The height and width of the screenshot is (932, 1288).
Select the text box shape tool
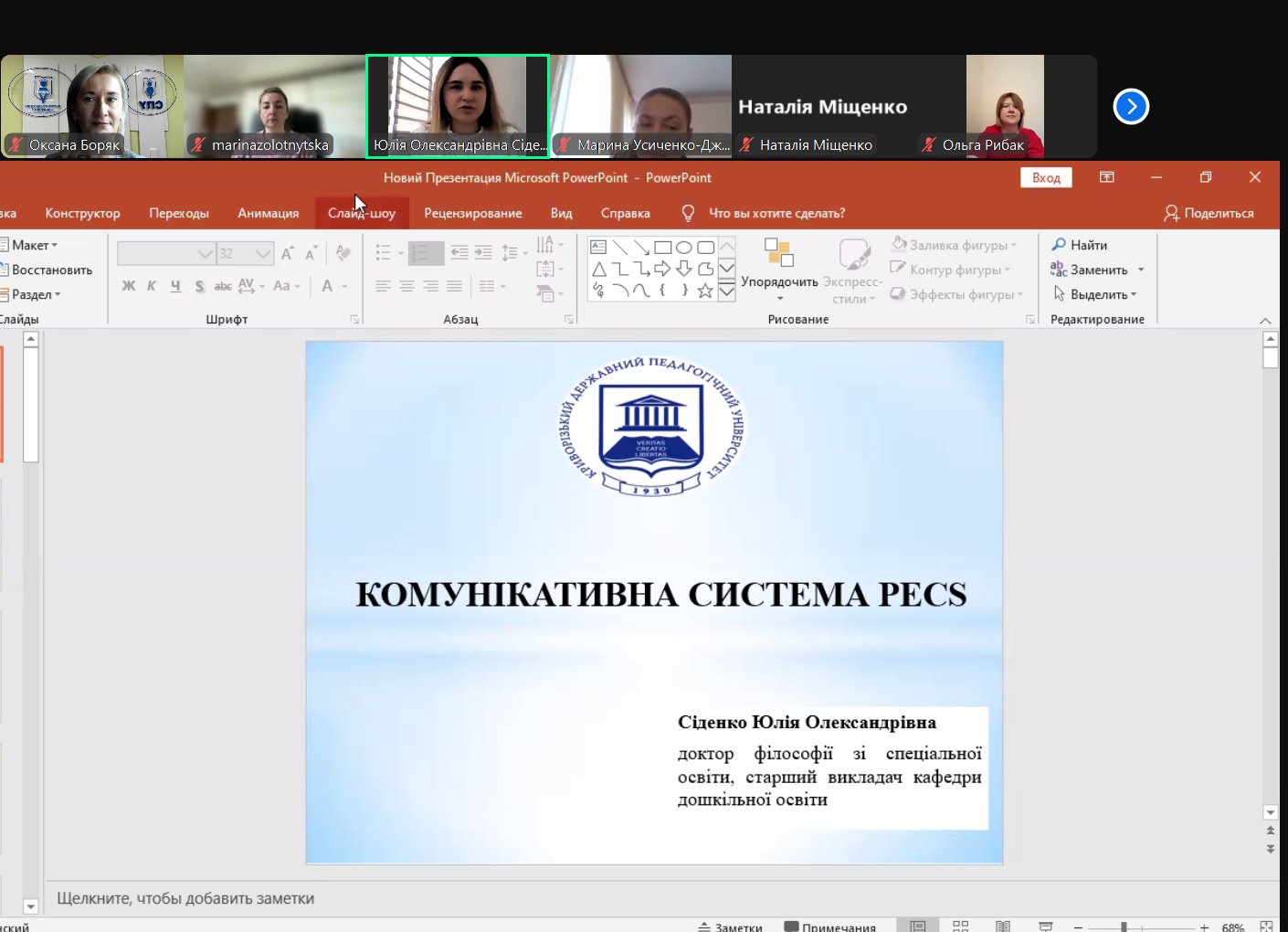[x=598, y=248]
